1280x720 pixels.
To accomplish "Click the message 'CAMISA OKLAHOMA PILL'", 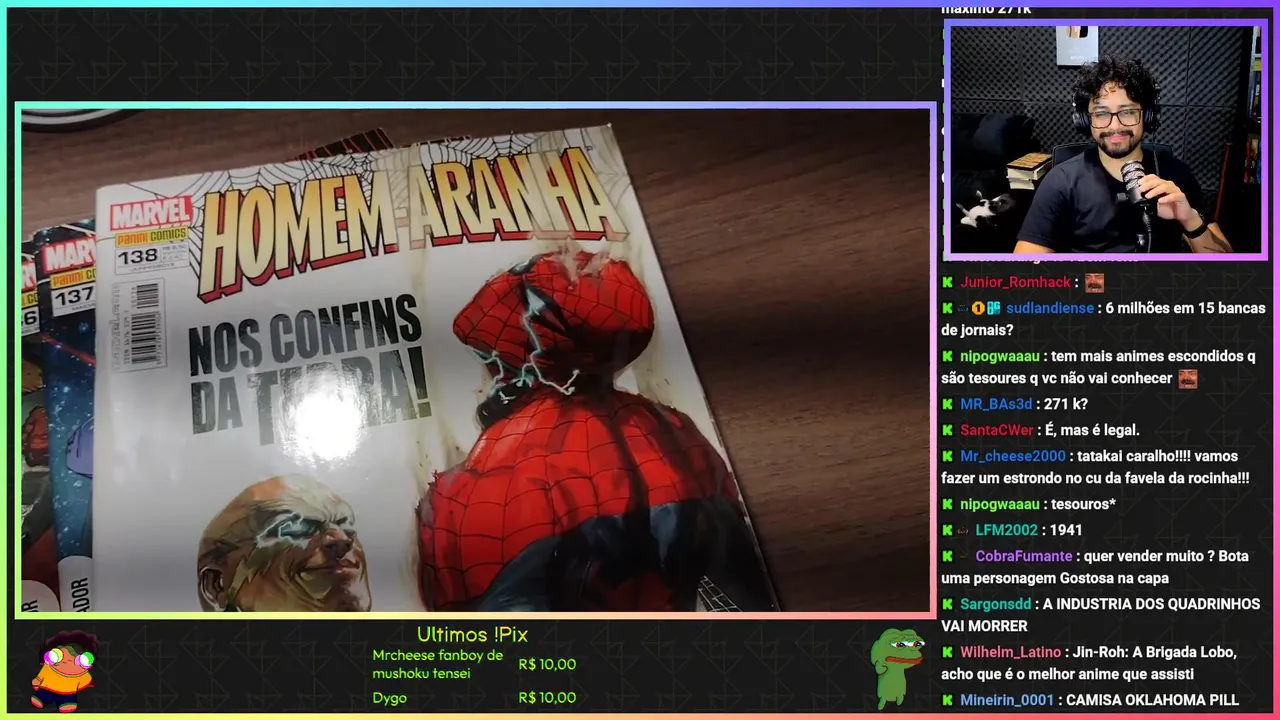I will 1152,700.
